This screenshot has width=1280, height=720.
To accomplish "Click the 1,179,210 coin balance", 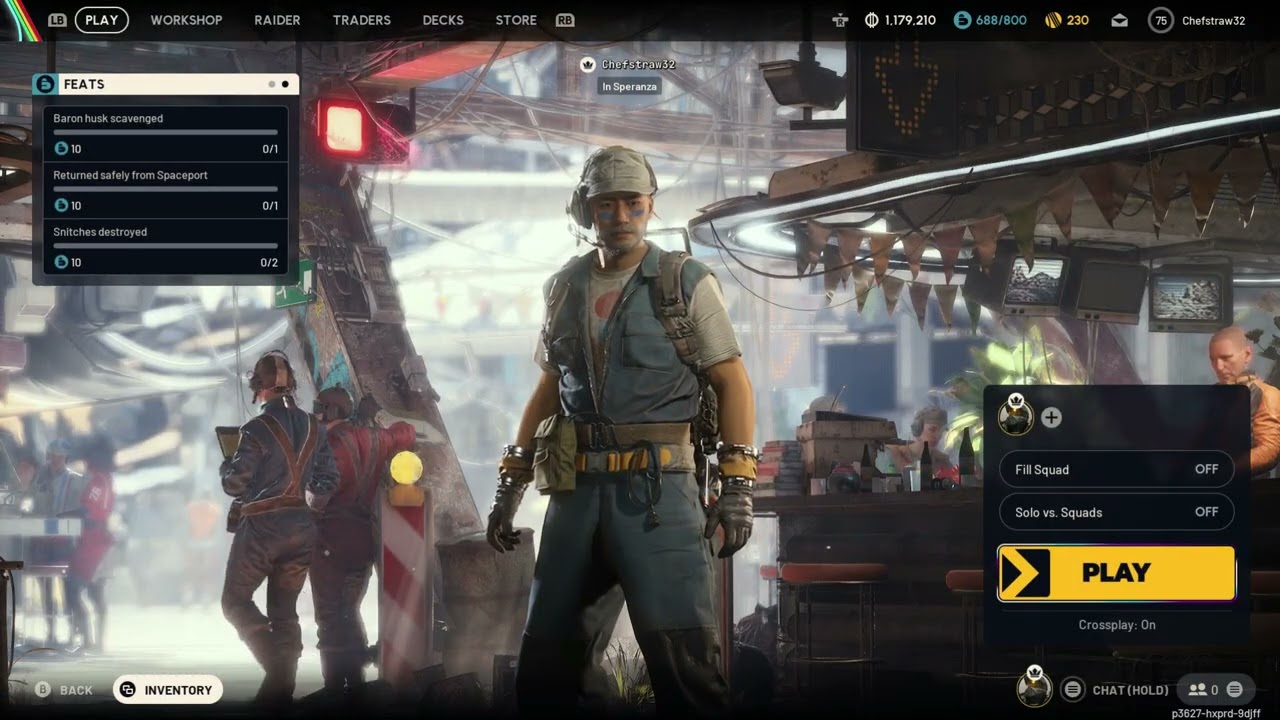I will [910, 20].
